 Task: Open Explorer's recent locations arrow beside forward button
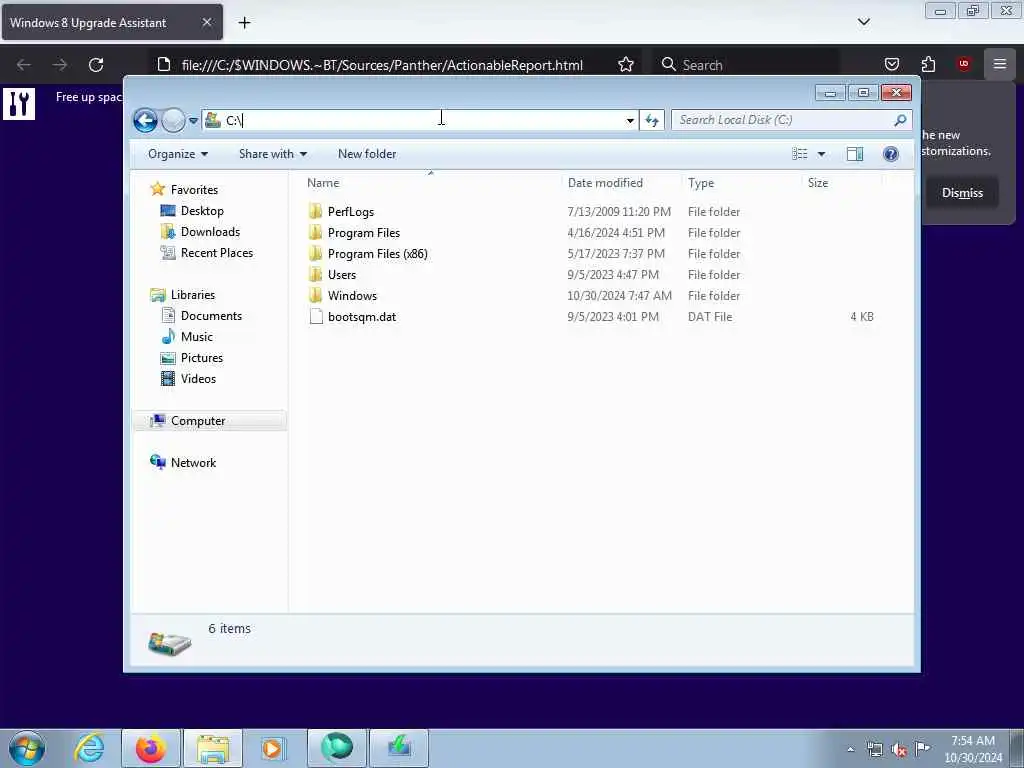[x=193, y=121]
